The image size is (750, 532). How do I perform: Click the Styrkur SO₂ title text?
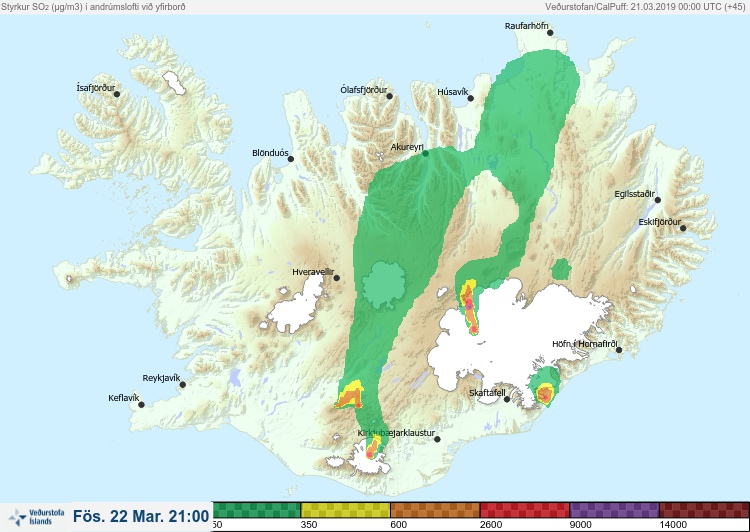93,7
